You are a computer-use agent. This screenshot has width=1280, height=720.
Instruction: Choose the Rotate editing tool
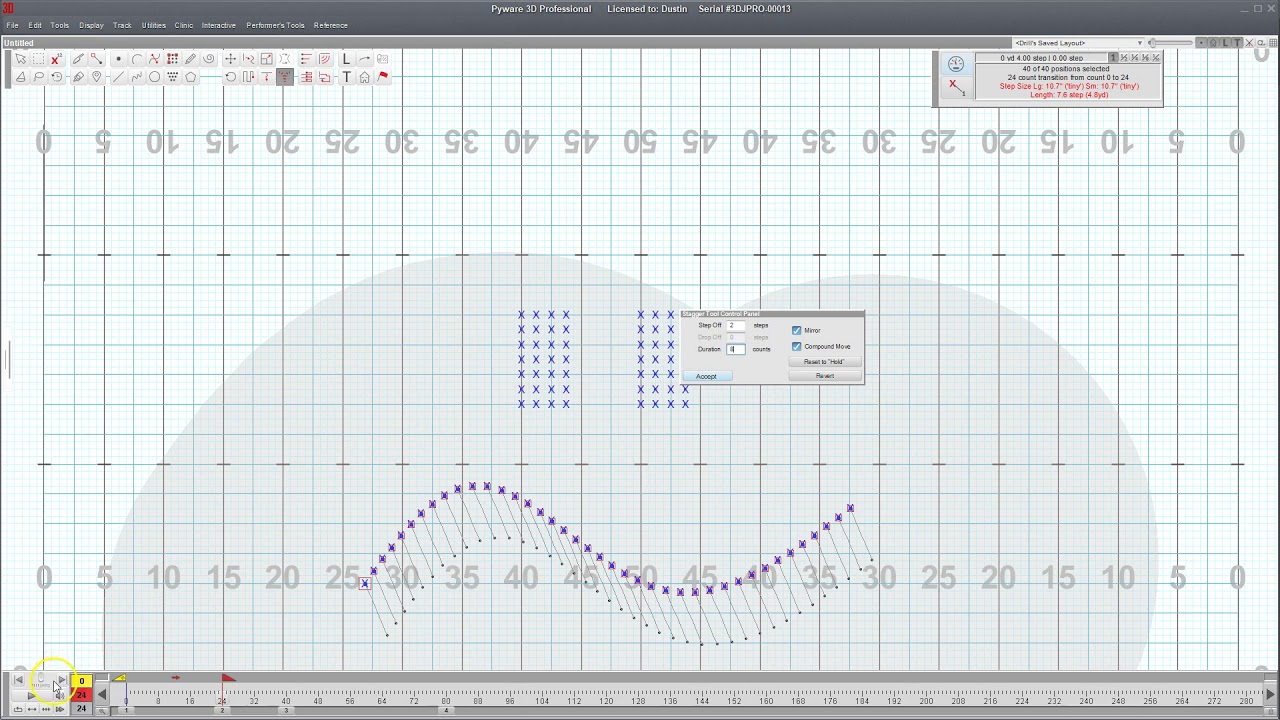pos(230,77)
